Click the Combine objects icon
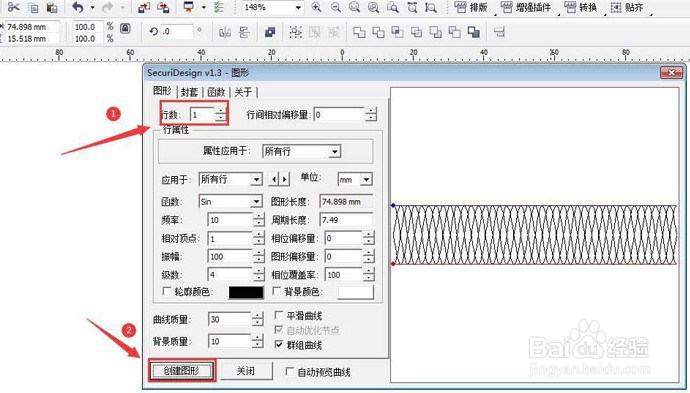Image resolution: width=690 pixels, height=393 pixels. tap(270, 32)
